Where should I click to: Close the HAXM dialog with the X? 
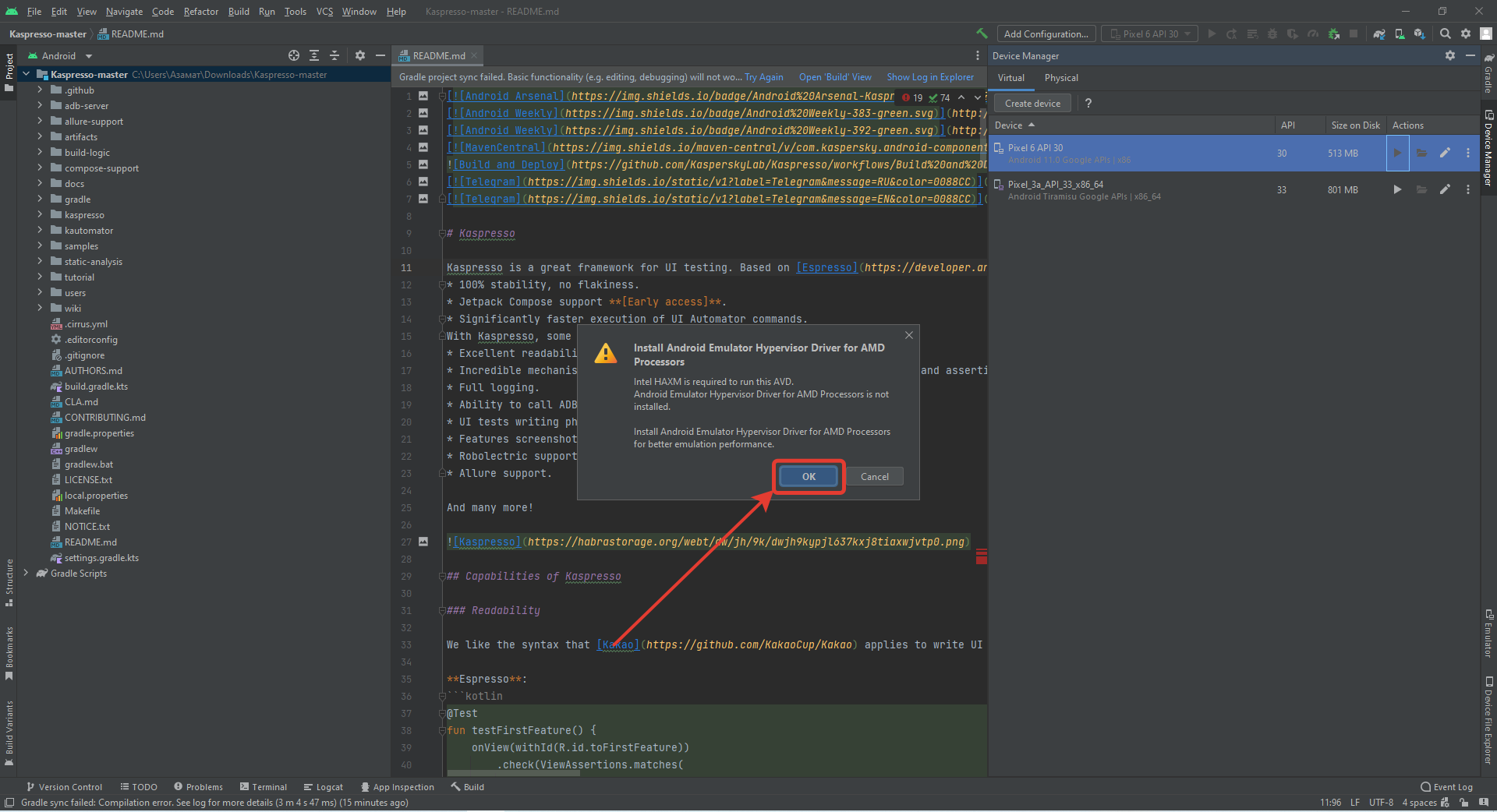[909, 335]
